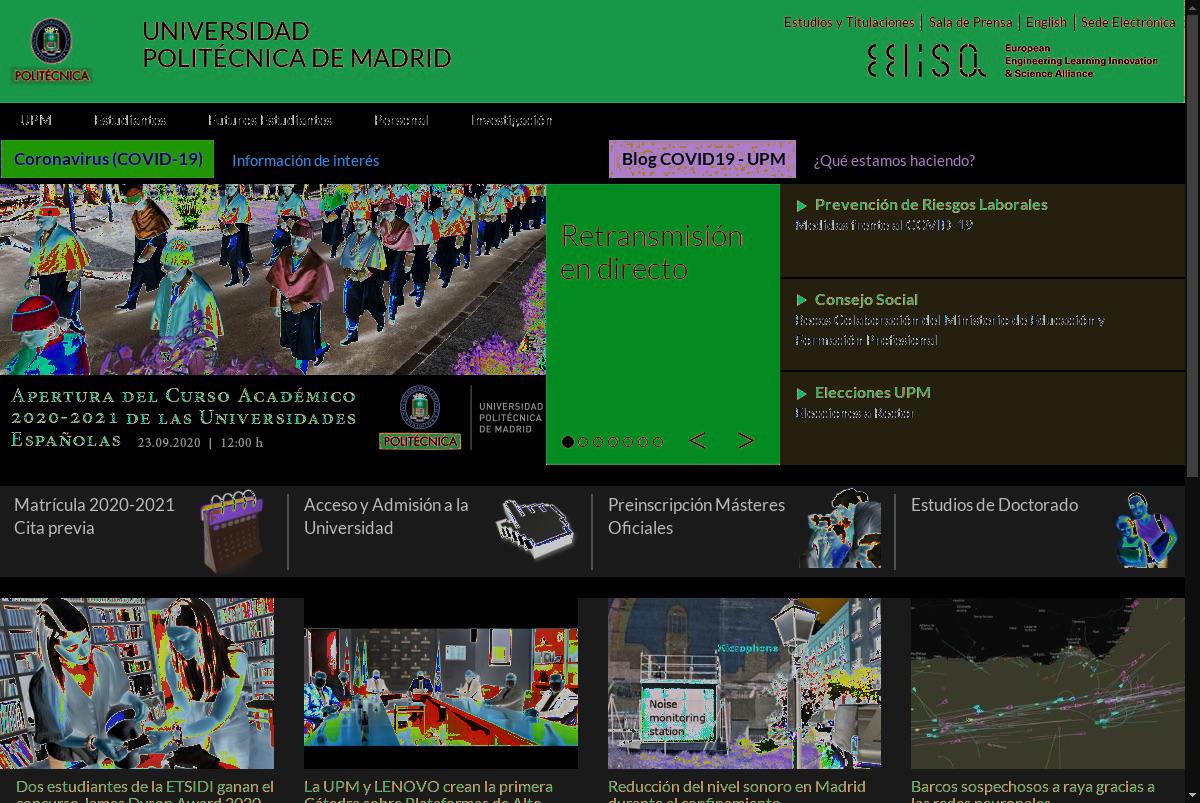
Task: Click the UPM Politécnica logo in header
Action: 52,51
